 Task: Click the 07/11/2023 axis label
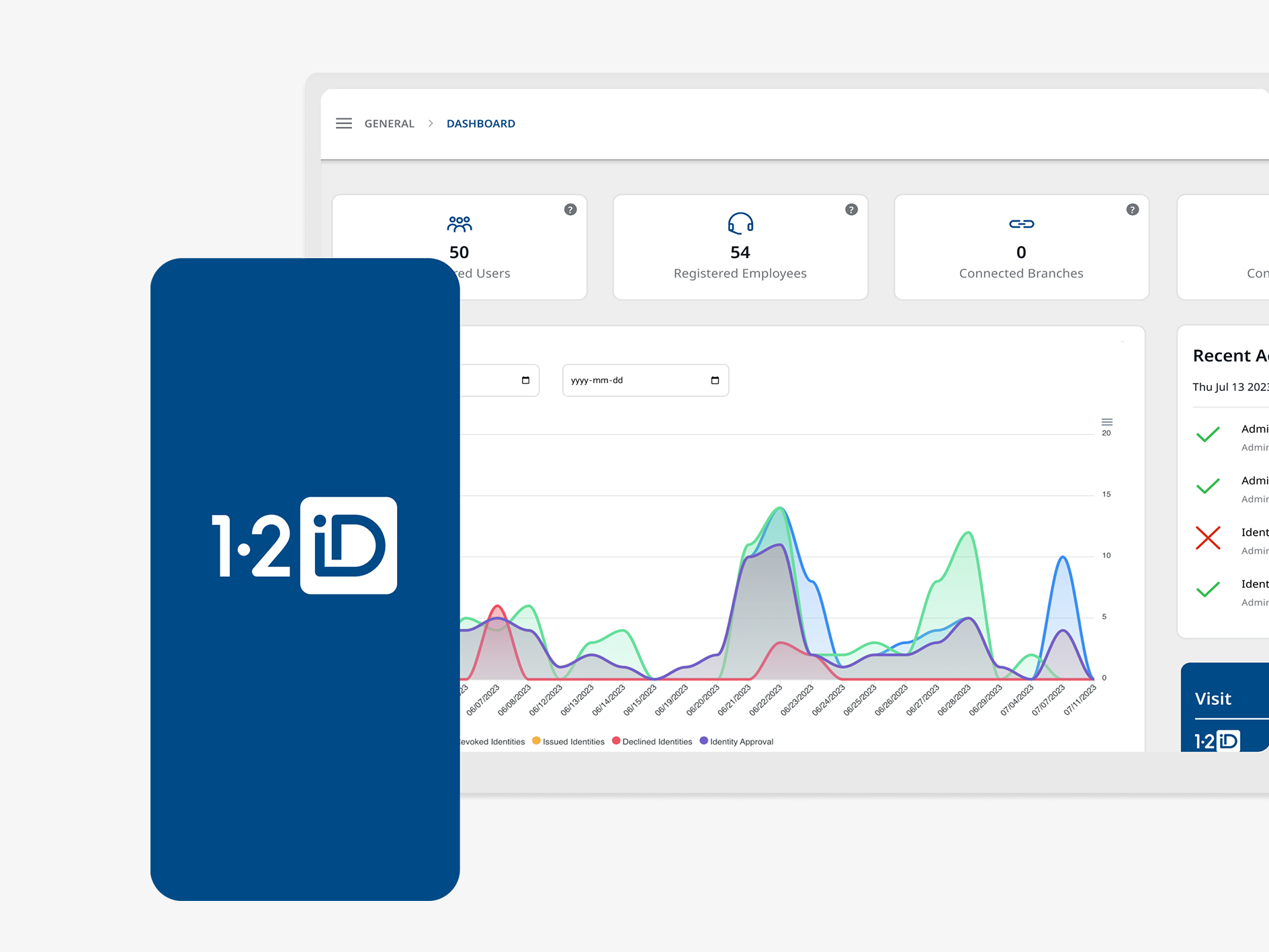point(1080,699)
